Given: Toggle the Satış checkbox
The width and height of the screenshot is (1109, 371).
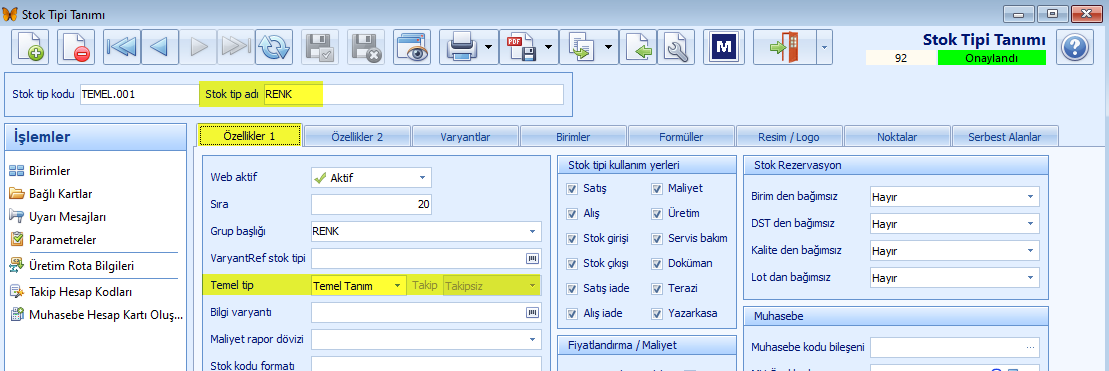Looking at the screenshot, I should click(571, 189).
